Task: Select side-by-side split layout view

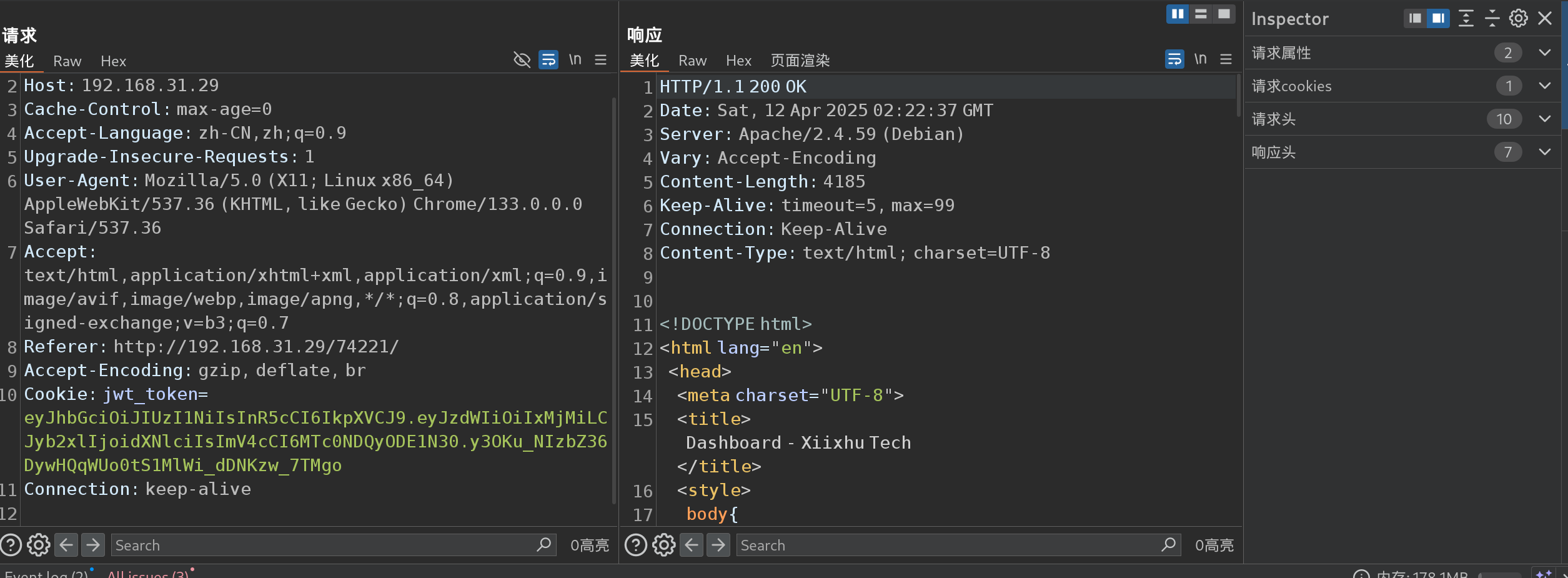Action: tap(1178, 14)
